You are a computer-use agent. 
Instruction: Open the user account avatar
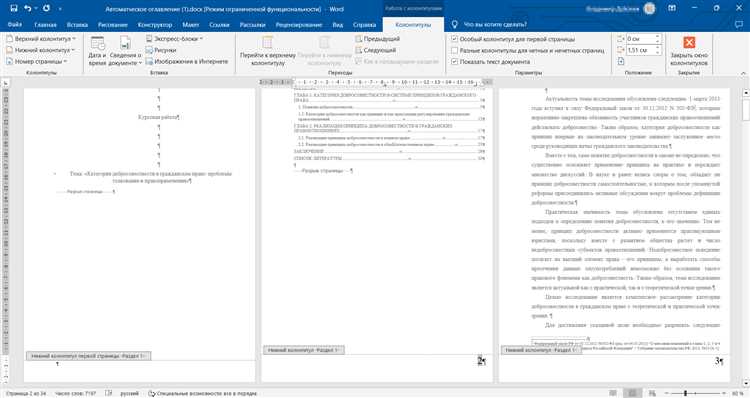click(650, 8)
